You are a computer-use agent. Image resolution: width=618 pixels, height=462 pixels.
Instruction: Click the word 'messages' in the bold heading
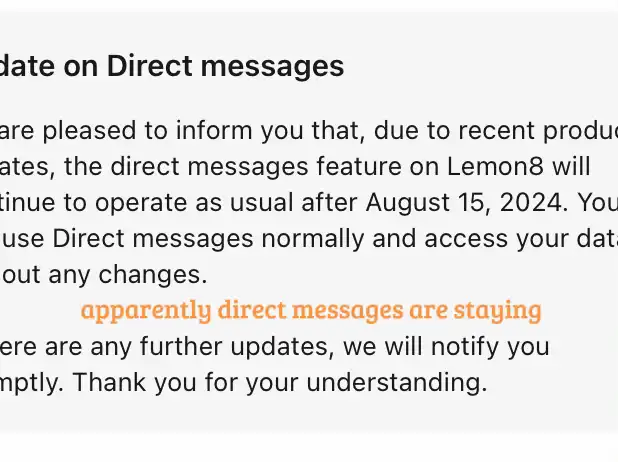(272, 67)
